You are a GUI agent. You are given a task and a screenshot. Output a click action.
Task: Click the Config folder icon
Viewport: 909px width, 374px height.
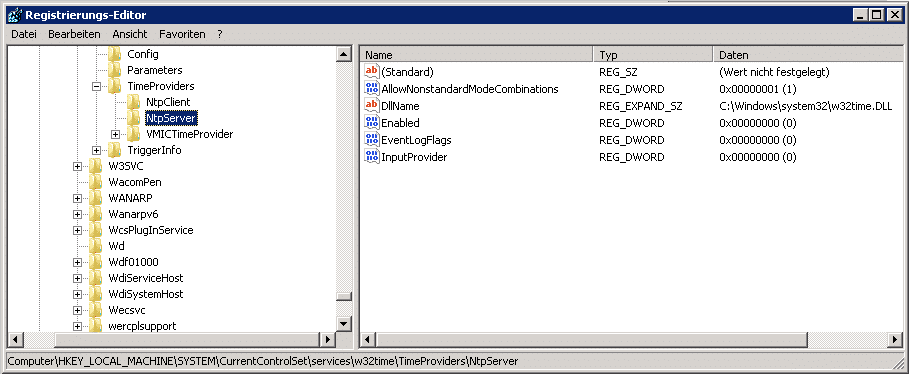tap(115, 55)
